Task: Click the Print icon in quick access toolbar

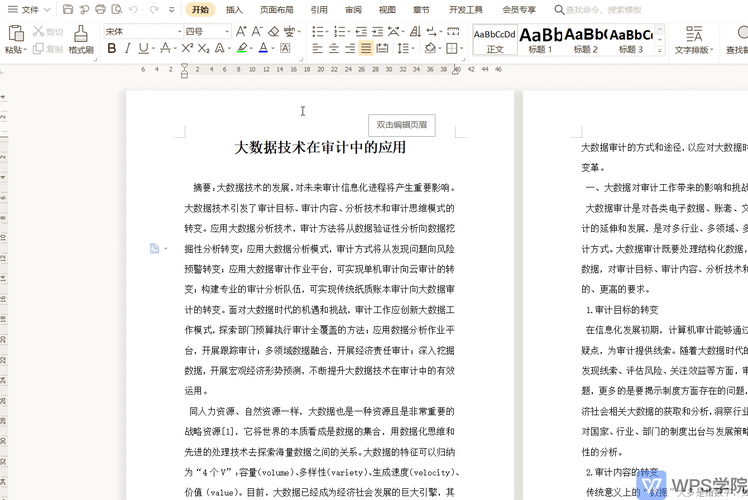Action: click(100, 9)
